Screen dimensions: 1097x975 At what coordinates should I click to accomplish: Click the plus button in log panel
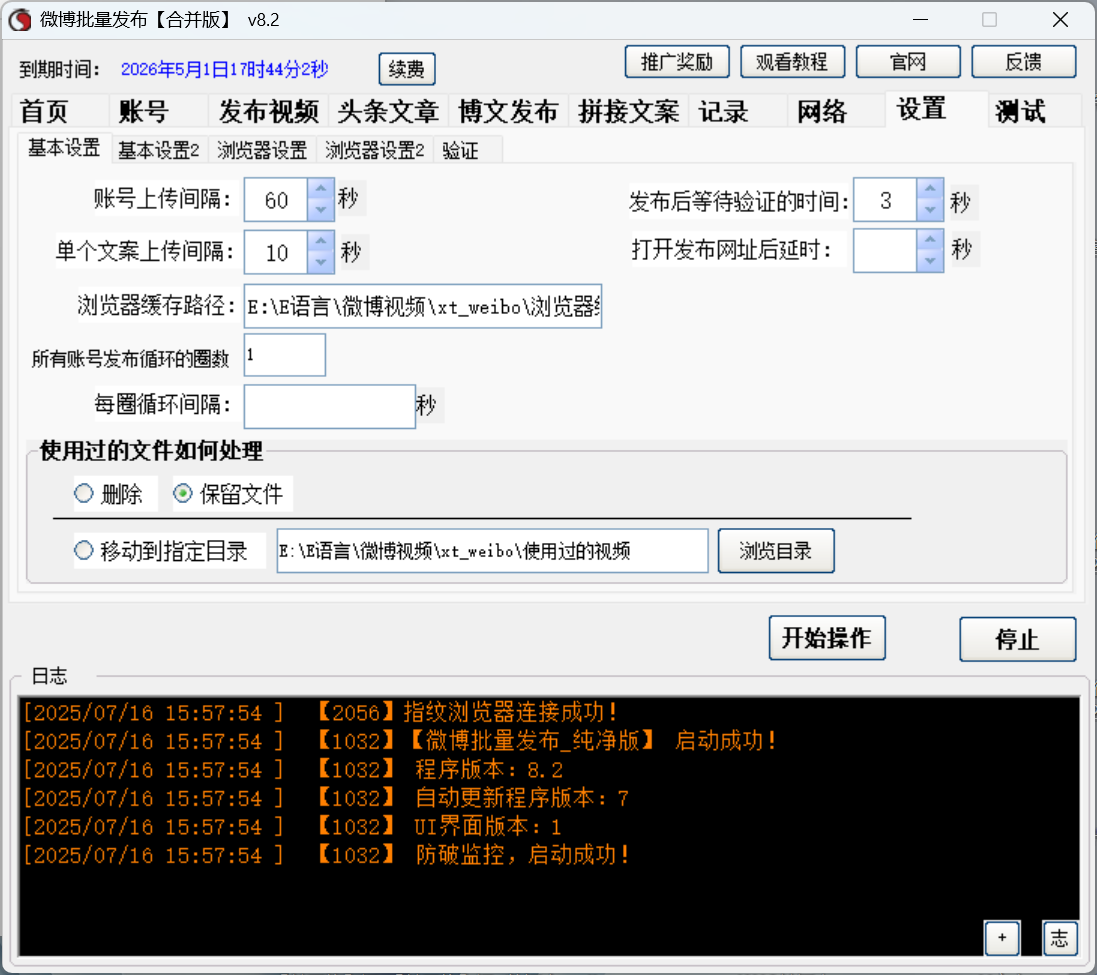1002,938
